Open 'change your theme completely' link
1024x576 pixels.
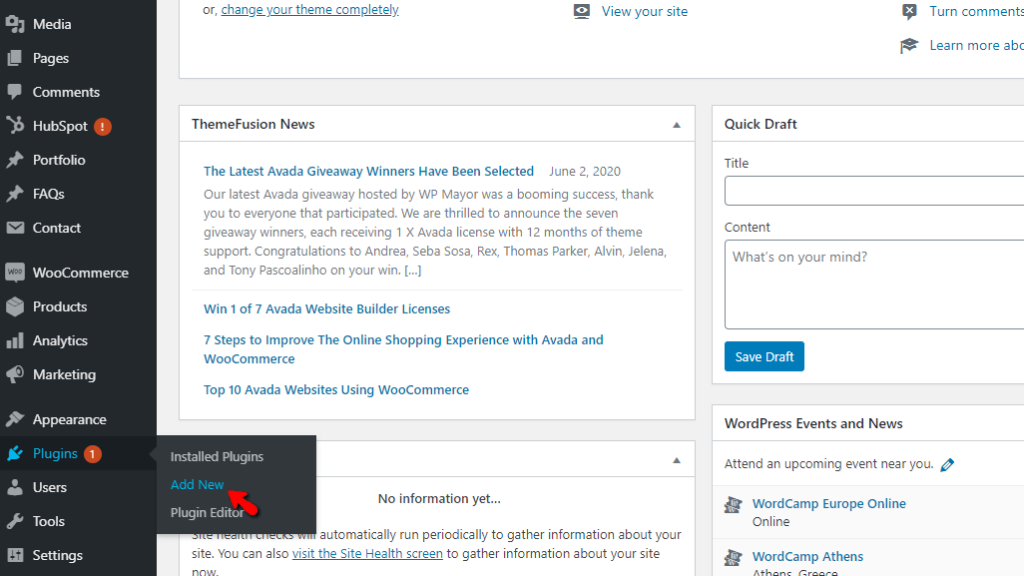point(310,10)
